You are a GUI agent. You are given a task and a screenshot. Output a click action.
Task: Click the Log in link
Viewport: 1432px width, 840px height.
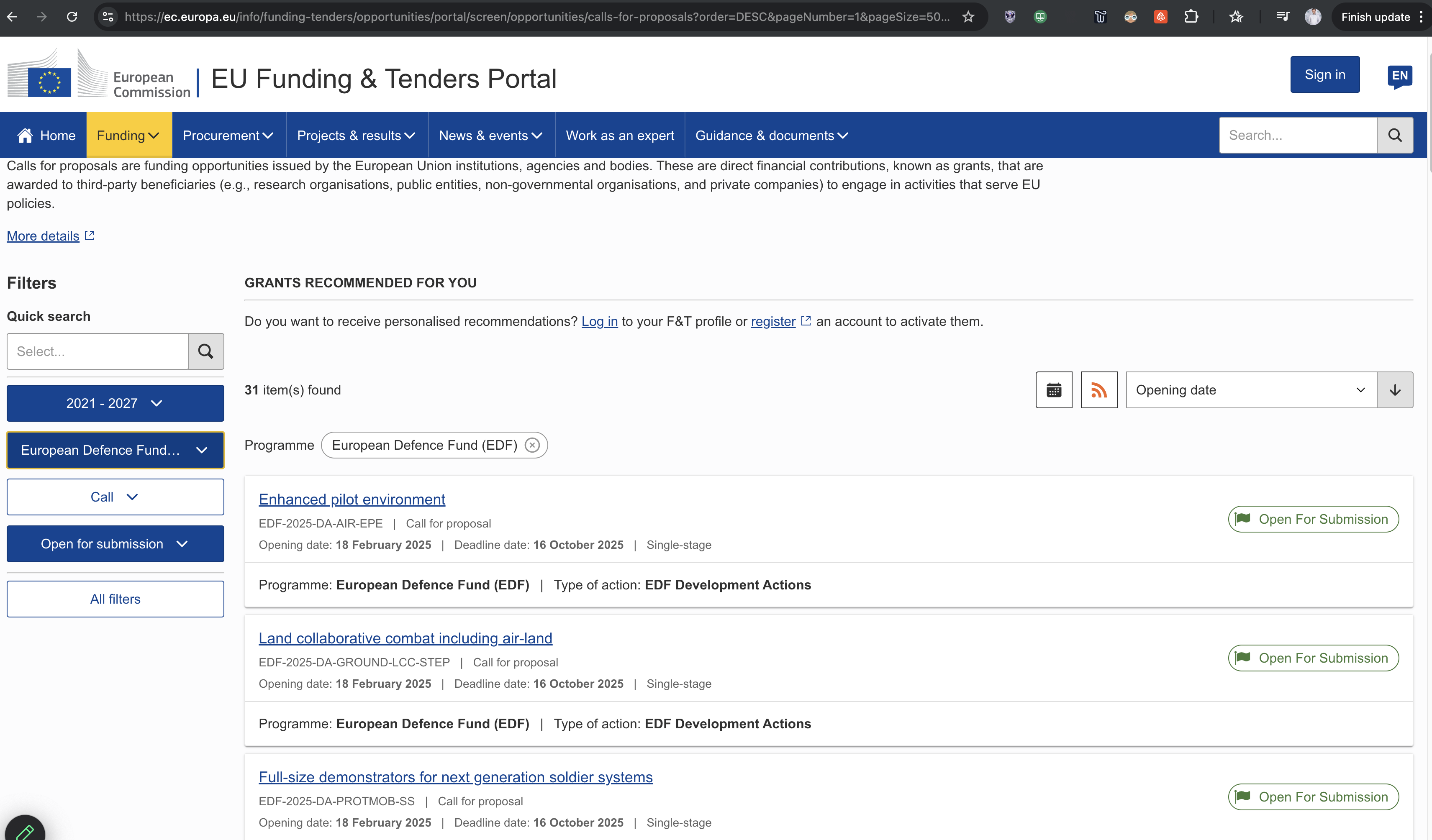[x=599, y=321]
